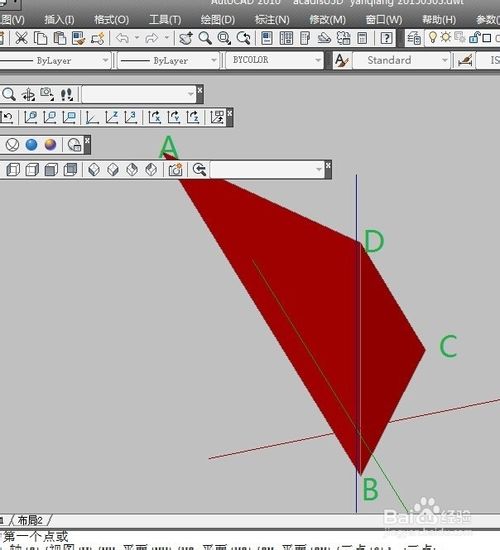Click the blue Render sphere icon

32,145
